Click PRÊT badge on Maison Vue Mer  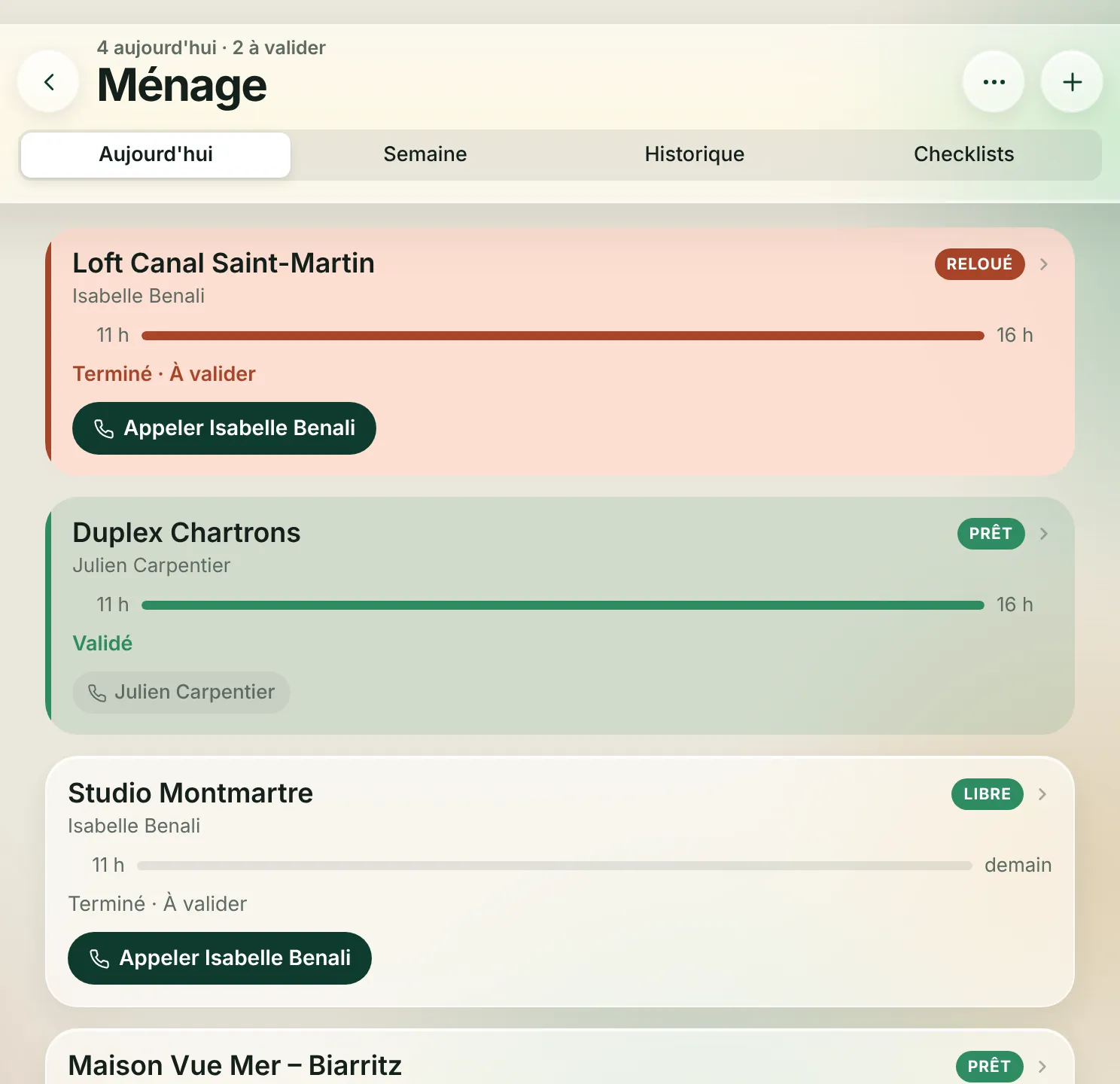(989, 1067)
